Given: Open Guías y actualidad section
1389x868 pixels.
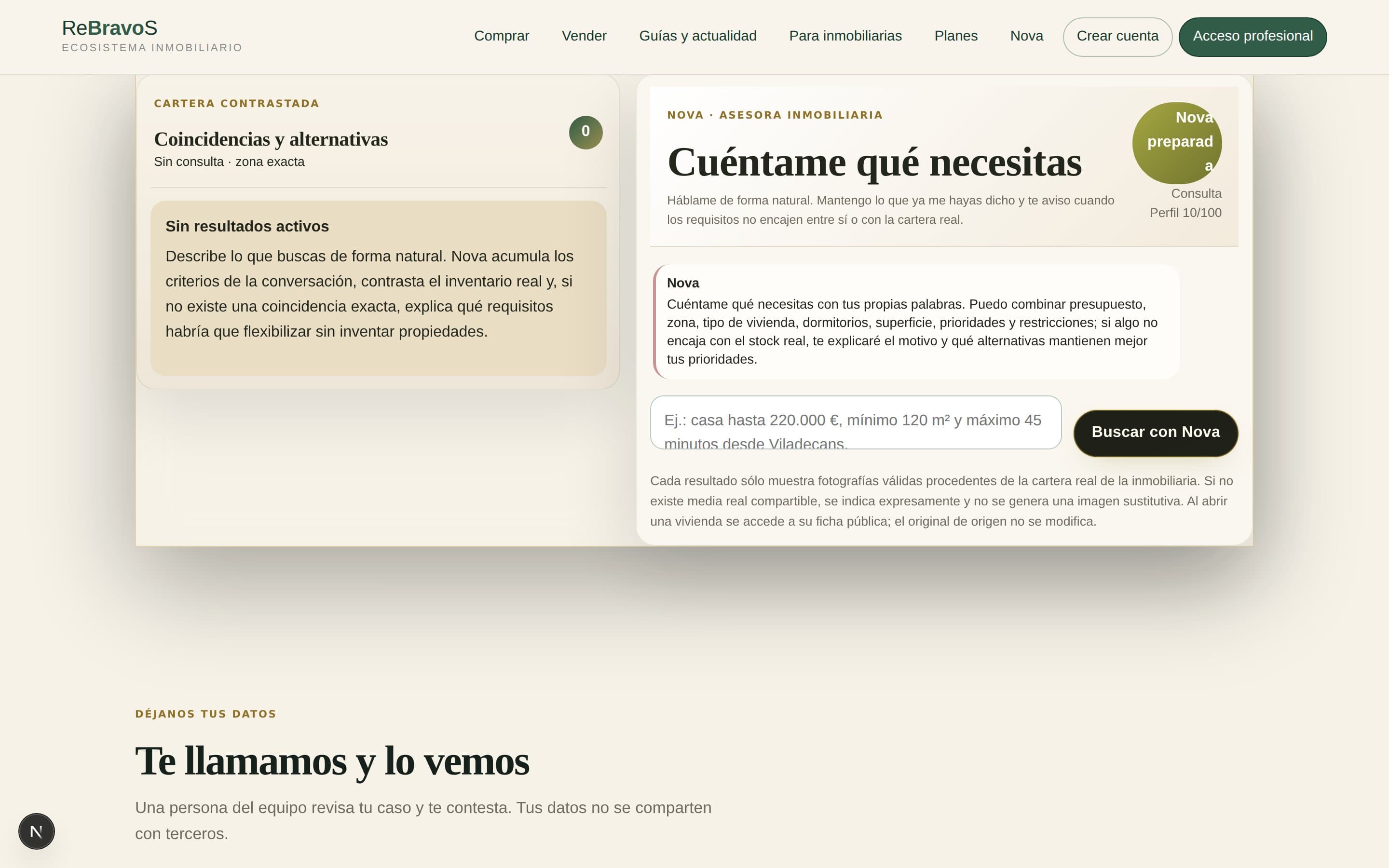Looking at the screenshot, I should click(x=697, y=36).
